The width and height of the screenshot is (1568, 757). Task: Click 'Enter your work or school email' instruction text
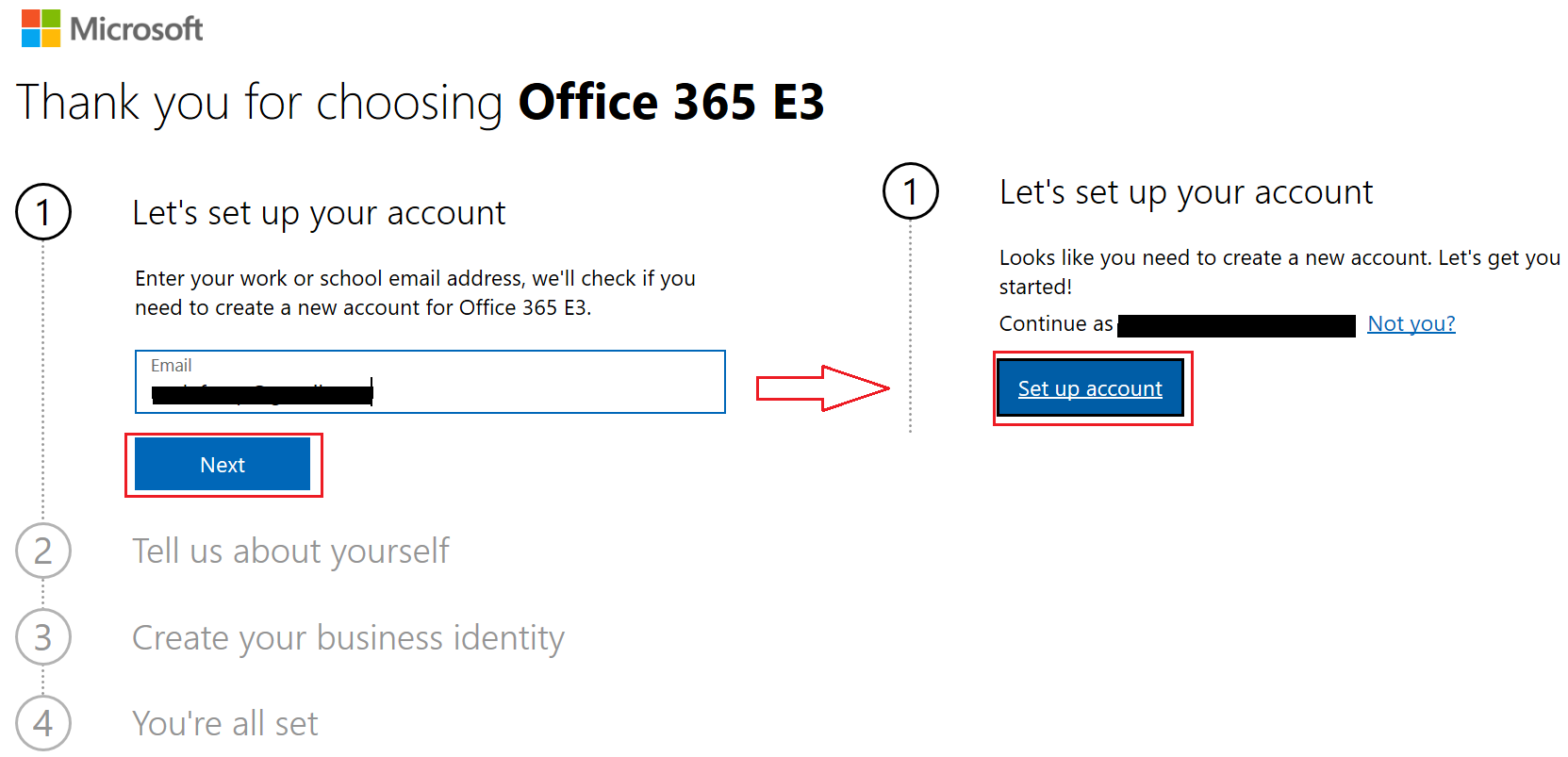(x=415, y=292)
